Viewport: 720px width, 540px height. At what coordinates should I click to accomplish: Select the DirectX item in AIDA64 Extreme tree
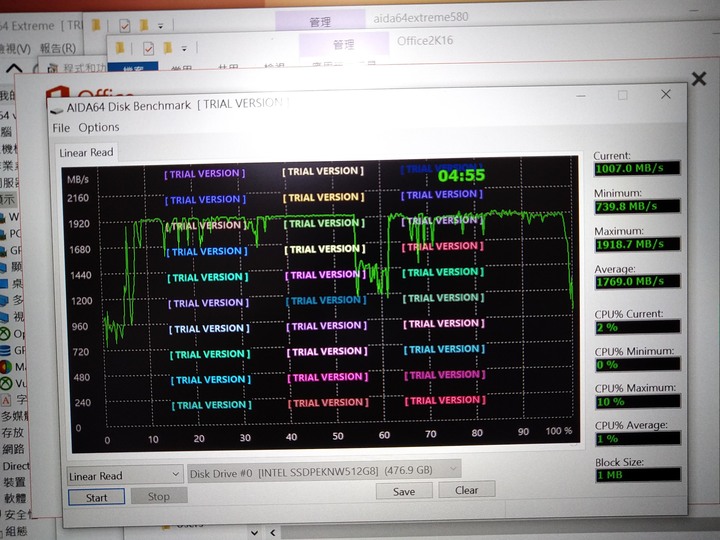click(x=16, y=466)
